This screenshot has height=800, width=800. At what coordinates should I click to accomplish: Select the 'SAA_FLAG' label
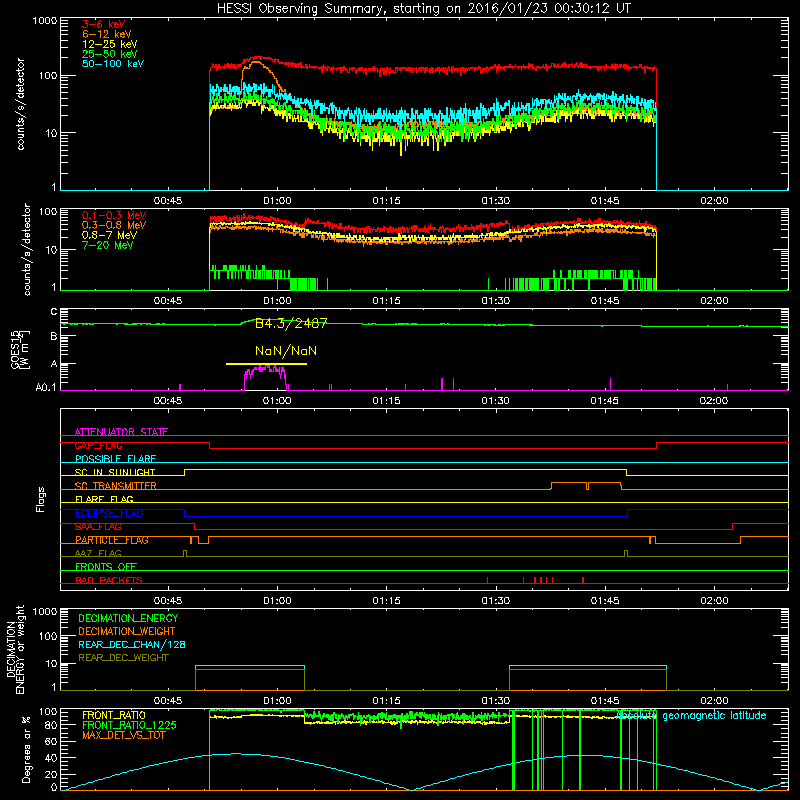98,527
